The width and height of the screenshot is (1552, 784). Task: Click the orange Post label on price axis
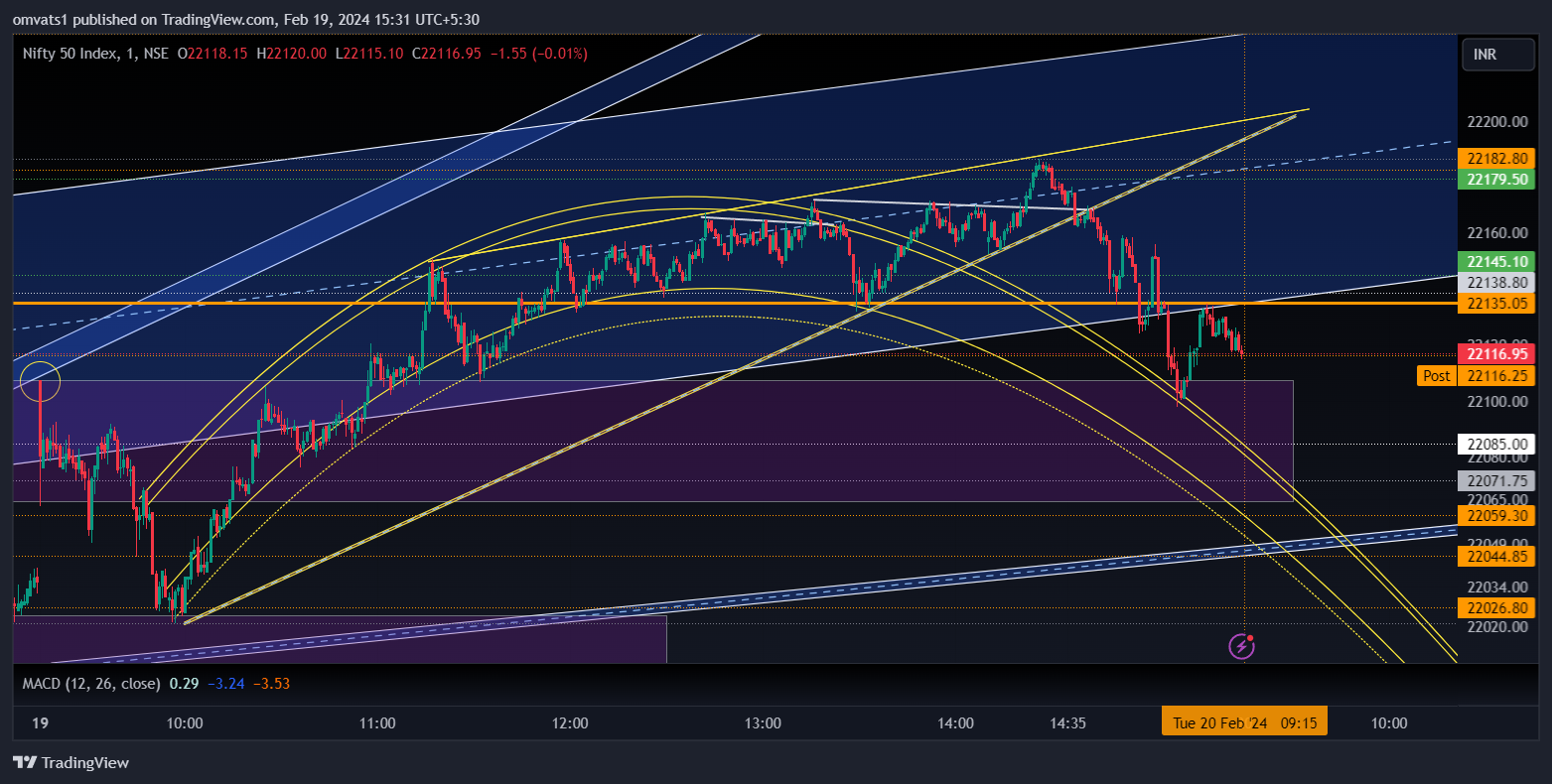[x=1437, y=376]
